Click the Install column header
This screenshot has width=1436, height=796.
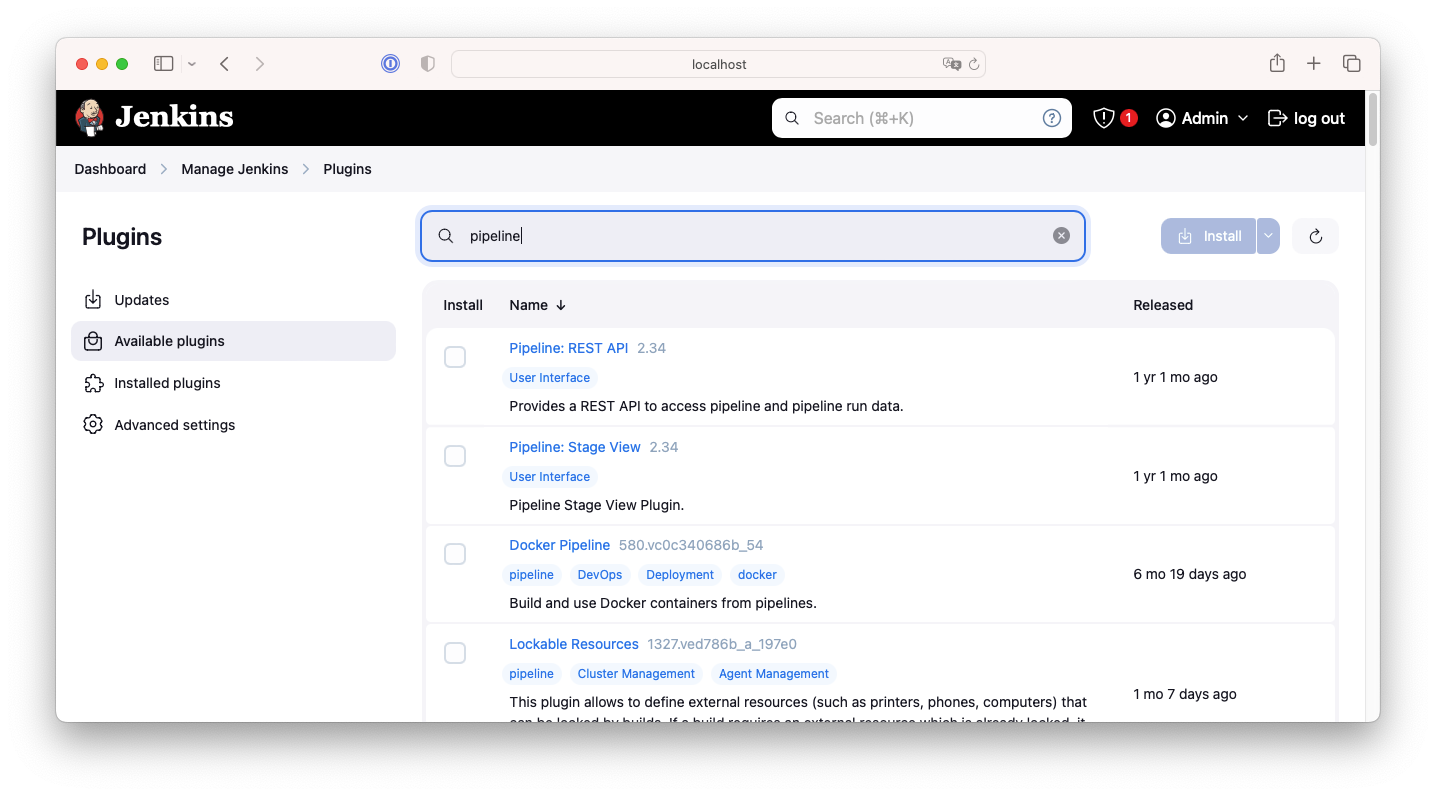click(x=463, y=305)
